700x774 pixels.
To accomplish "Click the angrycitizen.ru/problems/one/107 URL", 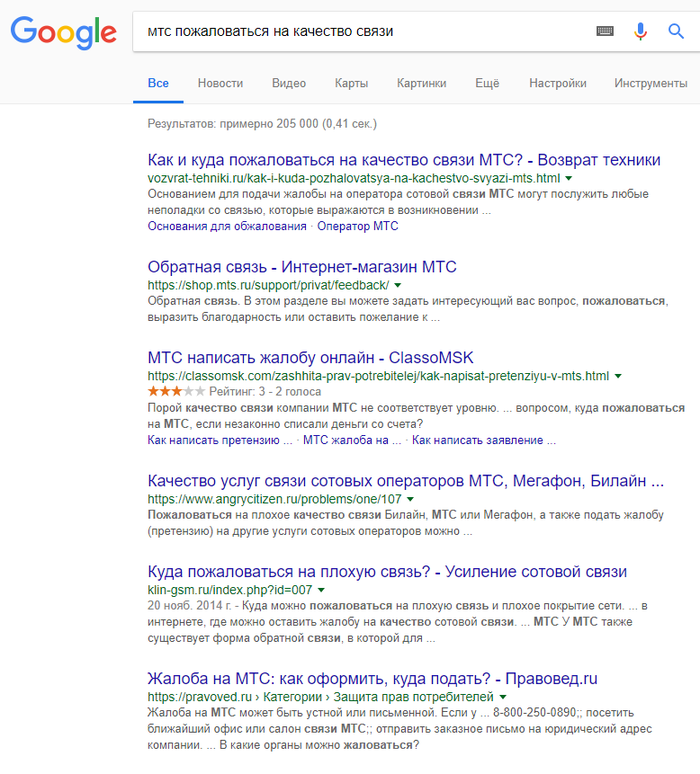I will pyautogui.click(x=274, y=499).
